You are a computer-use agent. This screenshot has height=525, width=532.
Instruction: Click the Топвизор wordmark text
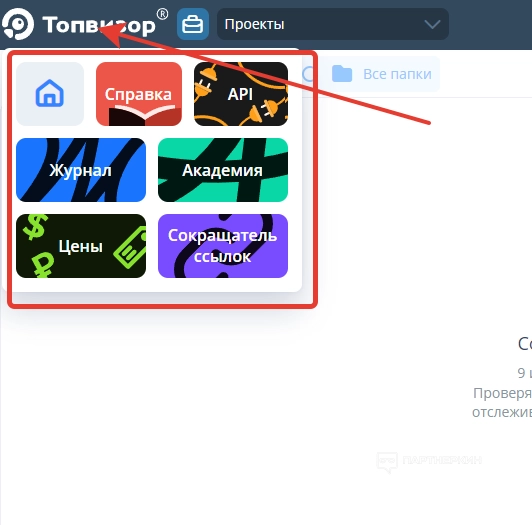coord(99,25)
